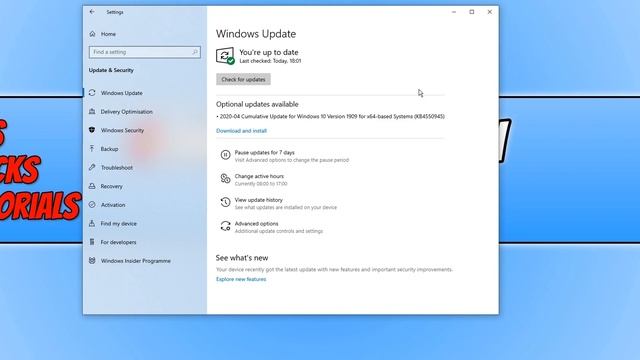Click the Windows Update page heading
The width and height of the screenshot is (640, 360).
click(x=256, y=34)
